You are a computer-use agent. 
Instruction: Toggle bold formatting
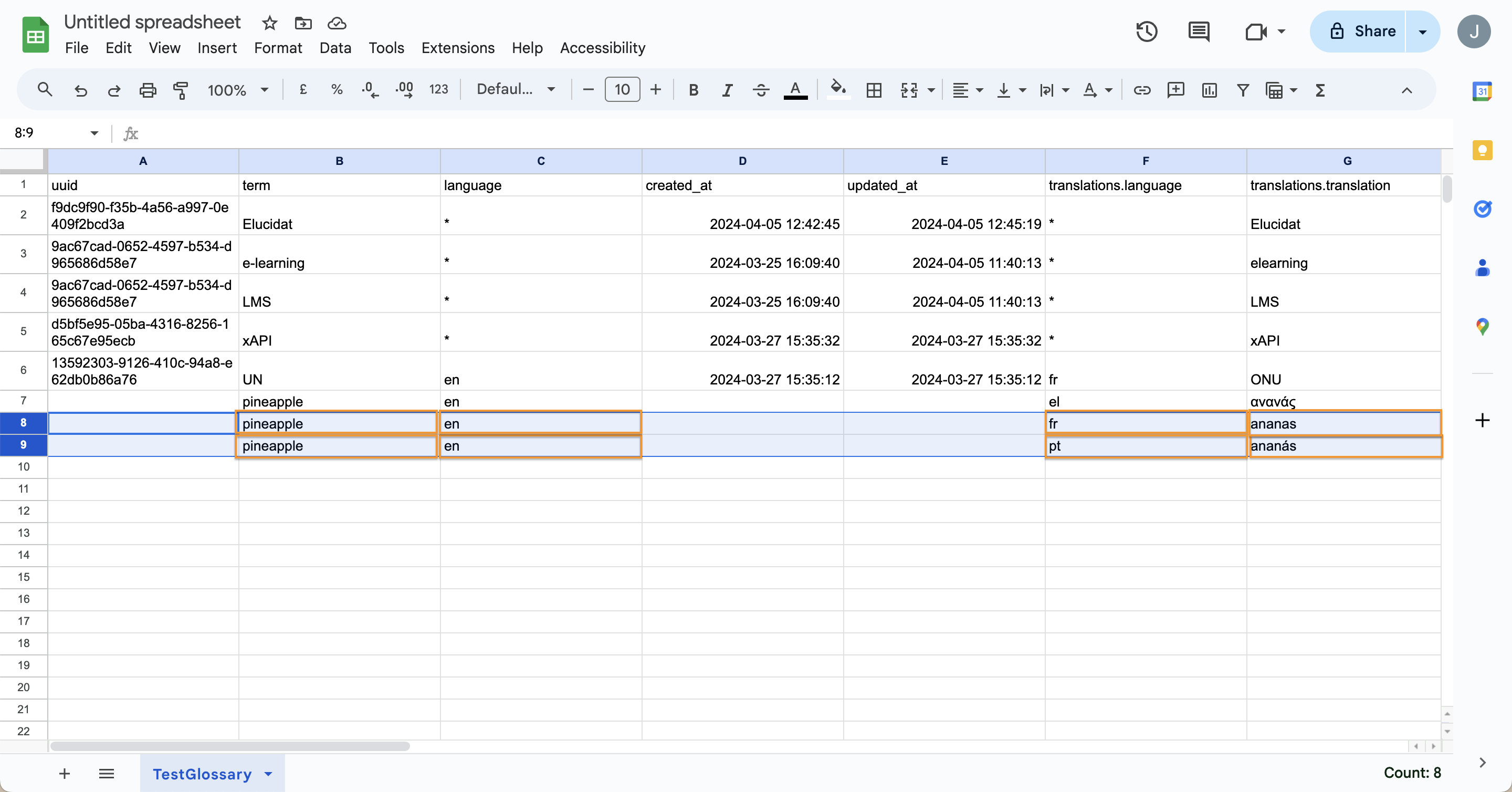click(693, 90)
